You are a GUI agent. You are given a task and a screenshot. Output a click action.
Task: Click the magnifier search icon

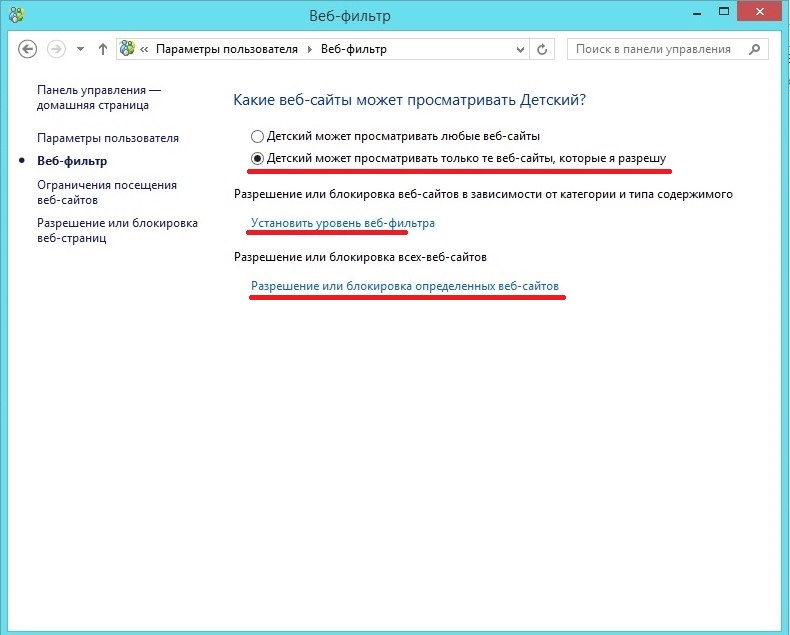point(754,49)
